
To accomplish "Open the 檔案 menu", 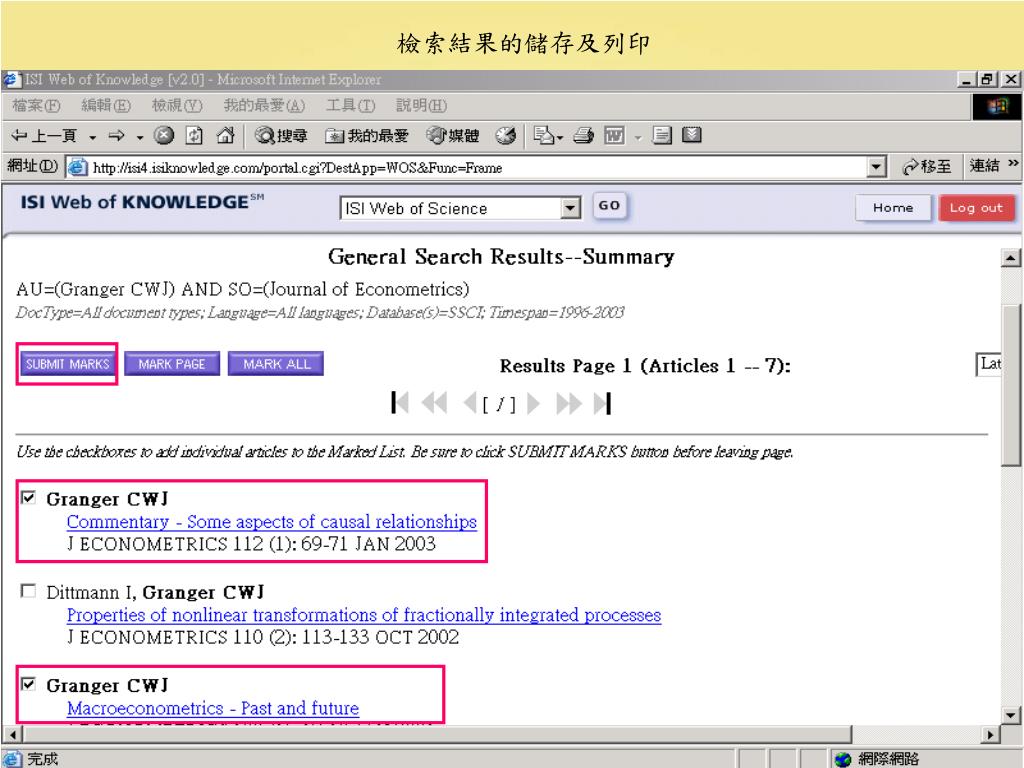I will 36,105.
